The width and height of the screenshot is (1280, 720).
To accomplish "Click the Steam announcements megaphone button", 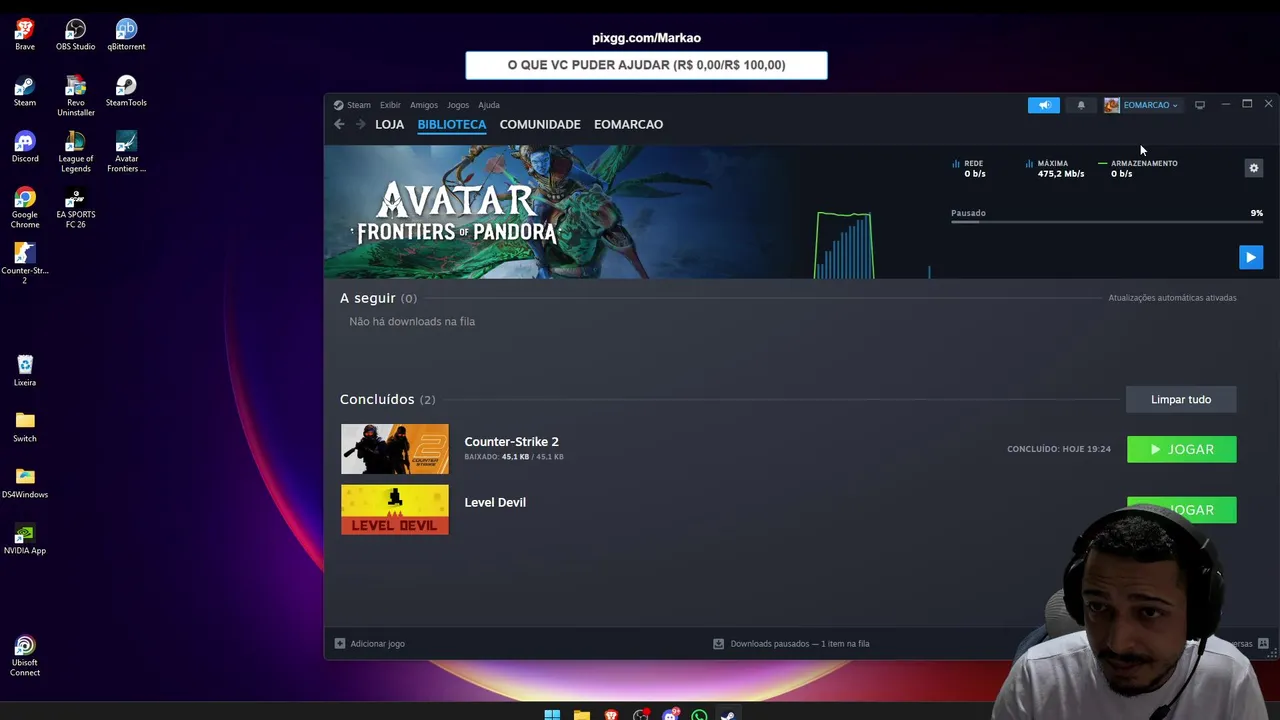I will pos(1043,105).
